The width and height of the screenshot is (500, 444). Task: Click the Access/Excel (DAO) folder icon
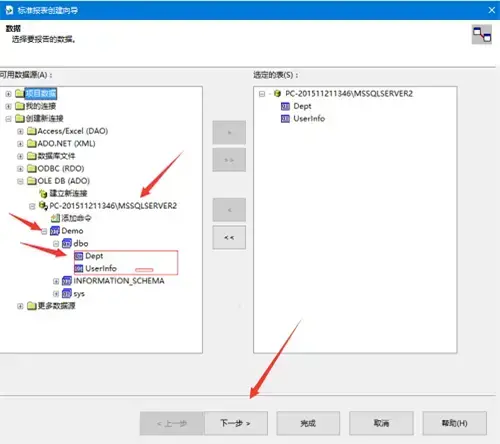[32, 131]
